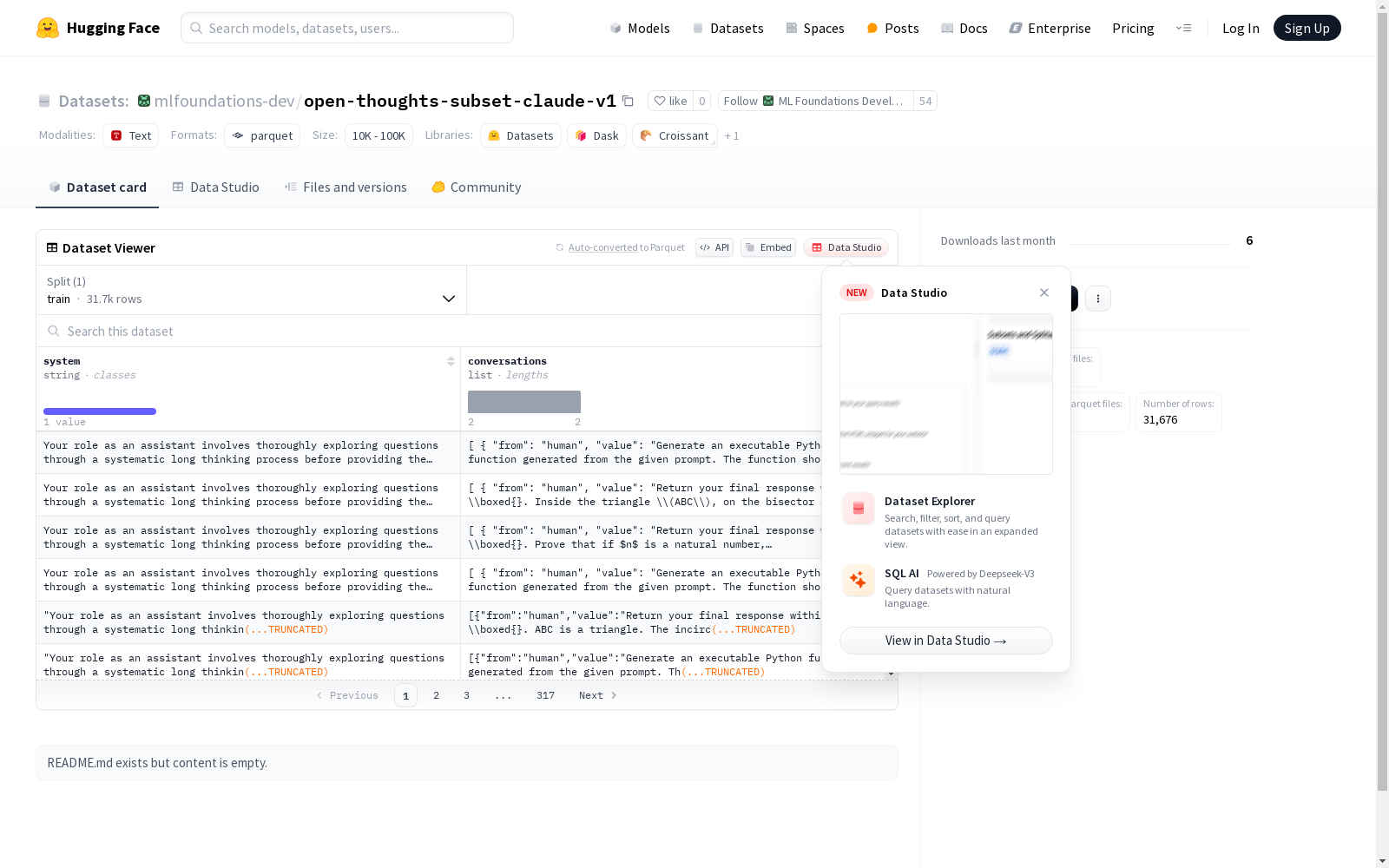
Task: Switch to the Data Studio tab
Action: pyautogui.click(x=216, y=187)
